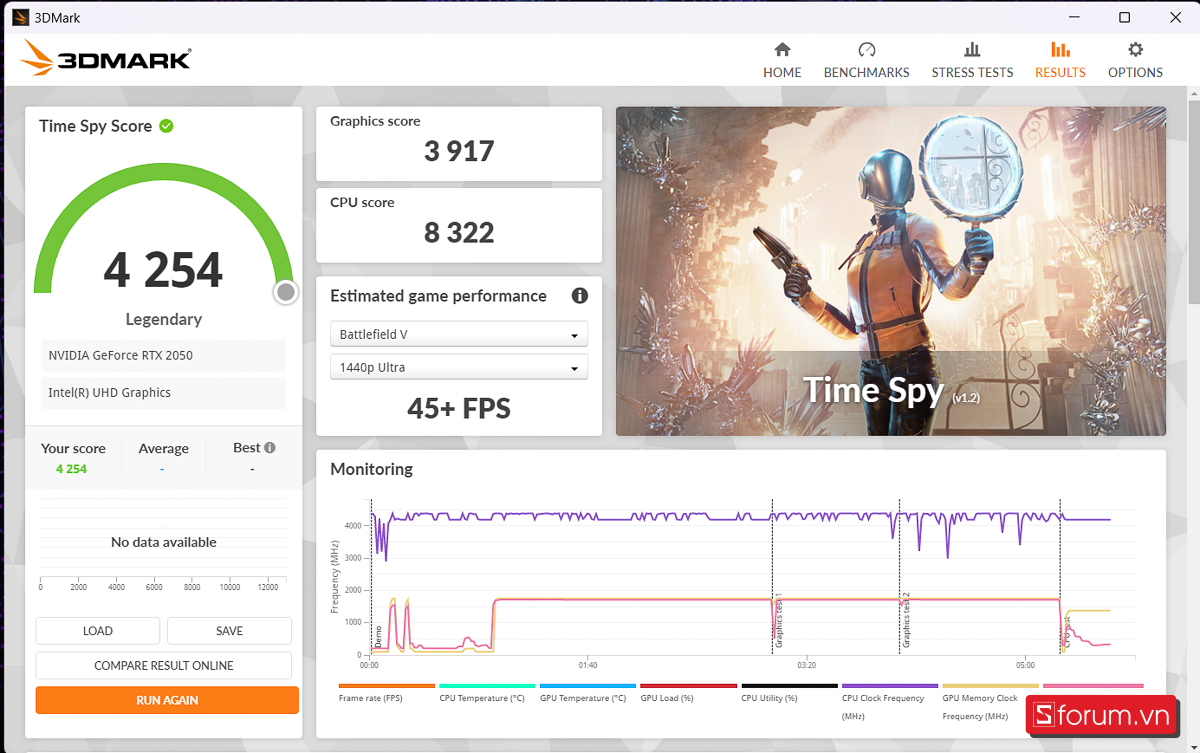Open the OPTIONS tab
The width and height of the screenshot is (1200, 753).
pos(1135,60)
